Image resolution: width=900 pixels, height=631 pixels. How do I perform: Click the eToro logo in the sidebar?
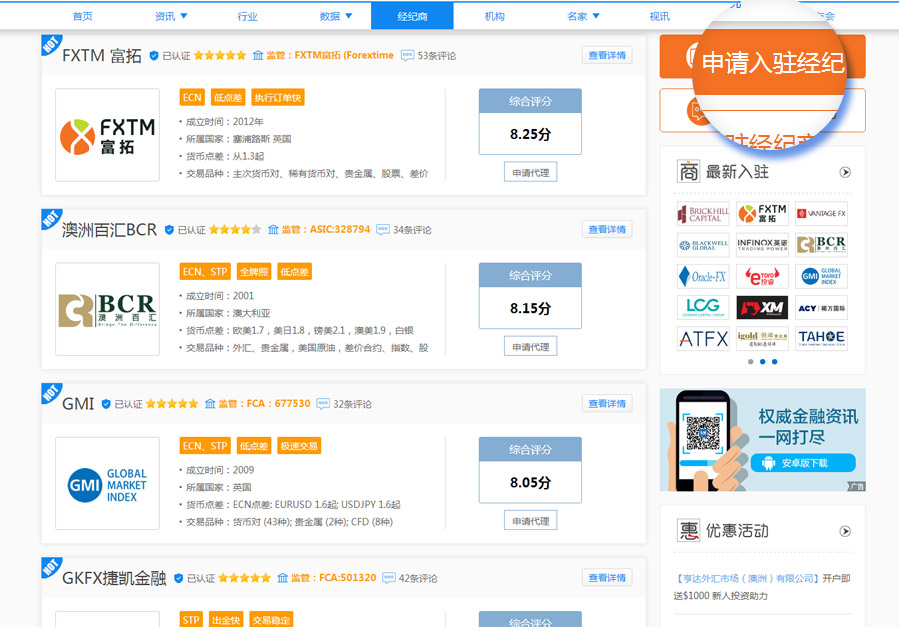(x=762, y=276)
